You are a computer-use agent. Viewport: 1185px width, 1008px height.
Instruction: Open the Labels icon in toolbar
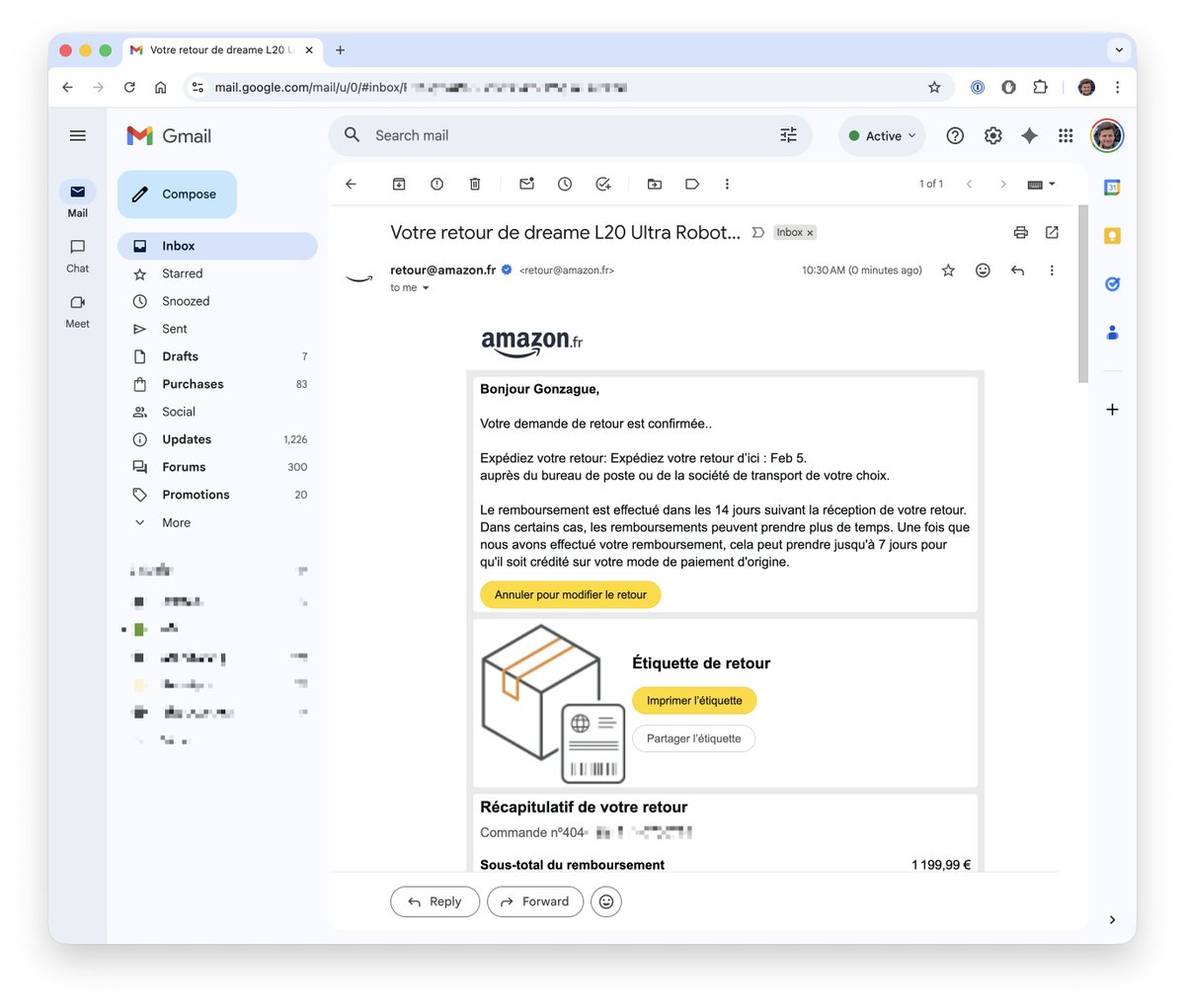tap(692, 184)
